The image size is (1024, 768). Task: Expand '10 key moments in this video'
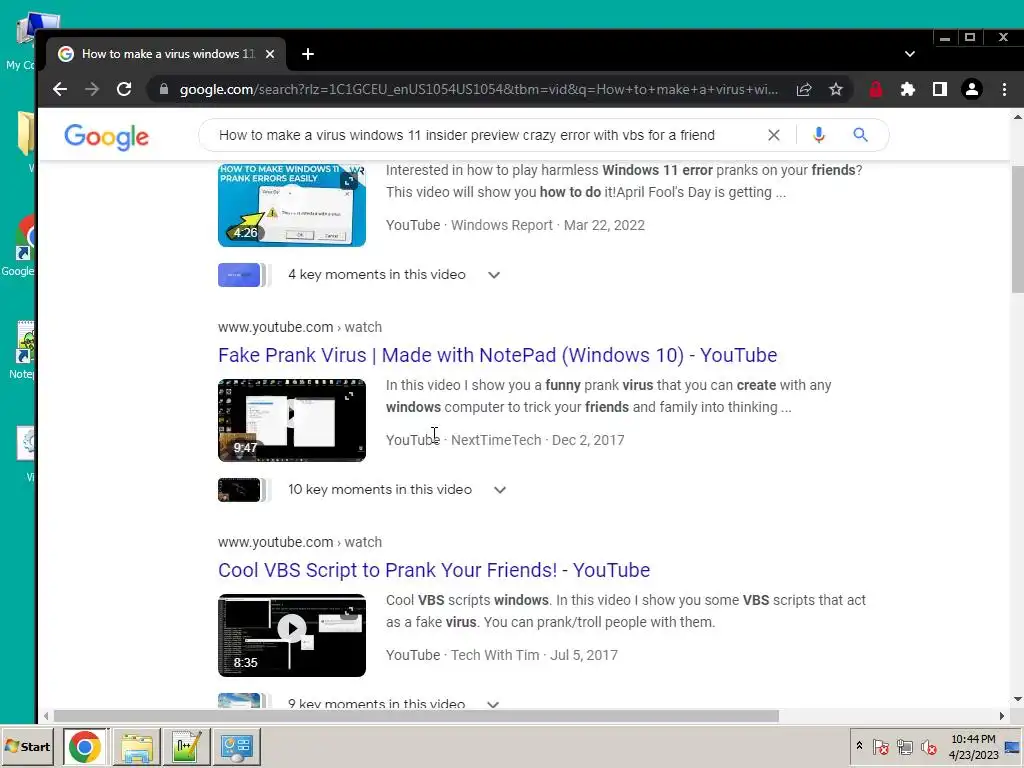[500, 490]
